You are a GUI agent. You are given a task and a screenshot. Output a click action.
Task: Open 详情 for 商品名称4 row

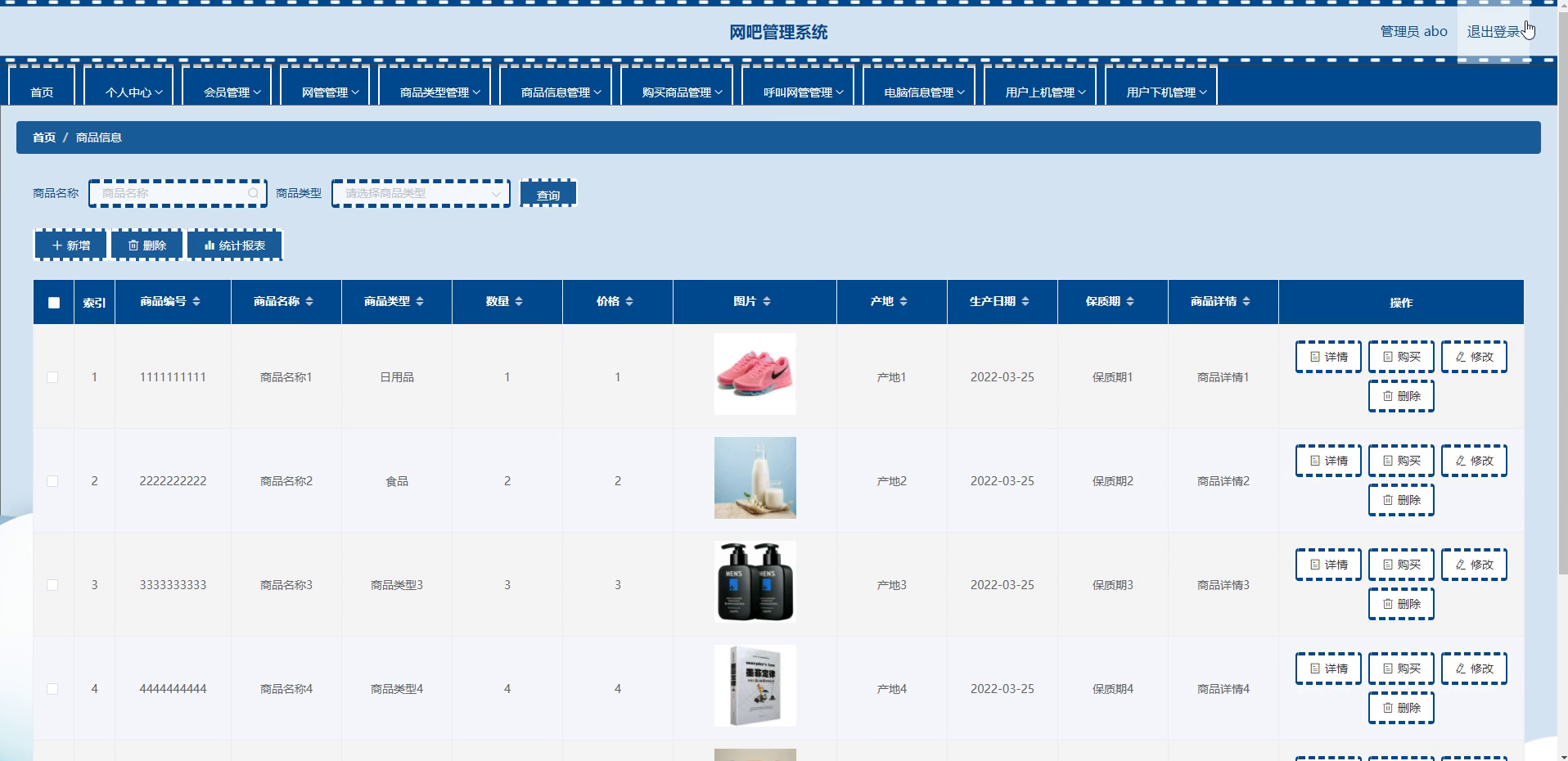coord(1328,669)
